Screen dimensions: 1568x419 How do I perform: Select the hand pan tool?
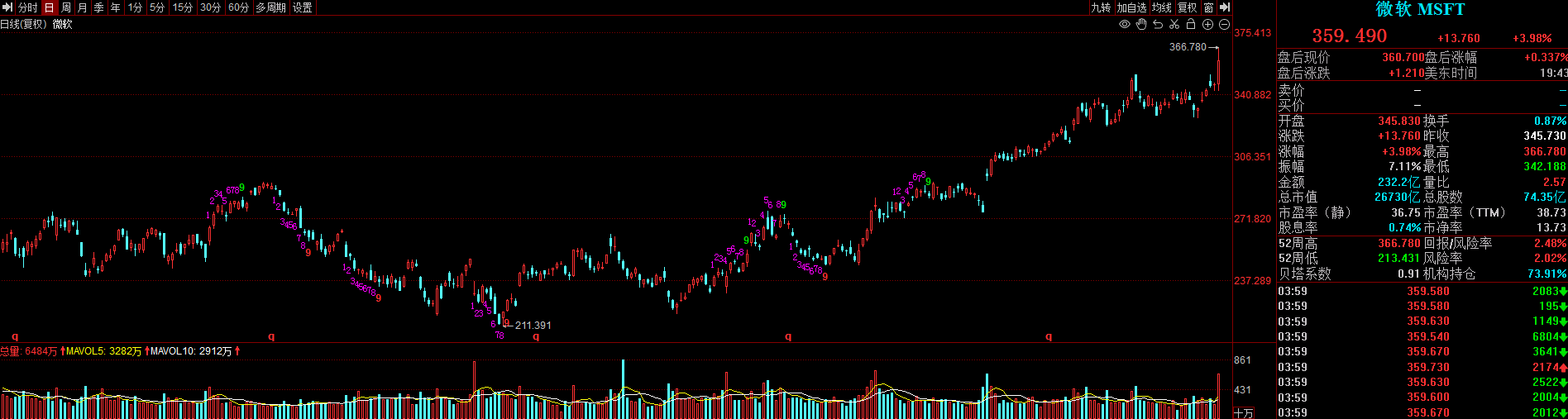coord(1141,24)
